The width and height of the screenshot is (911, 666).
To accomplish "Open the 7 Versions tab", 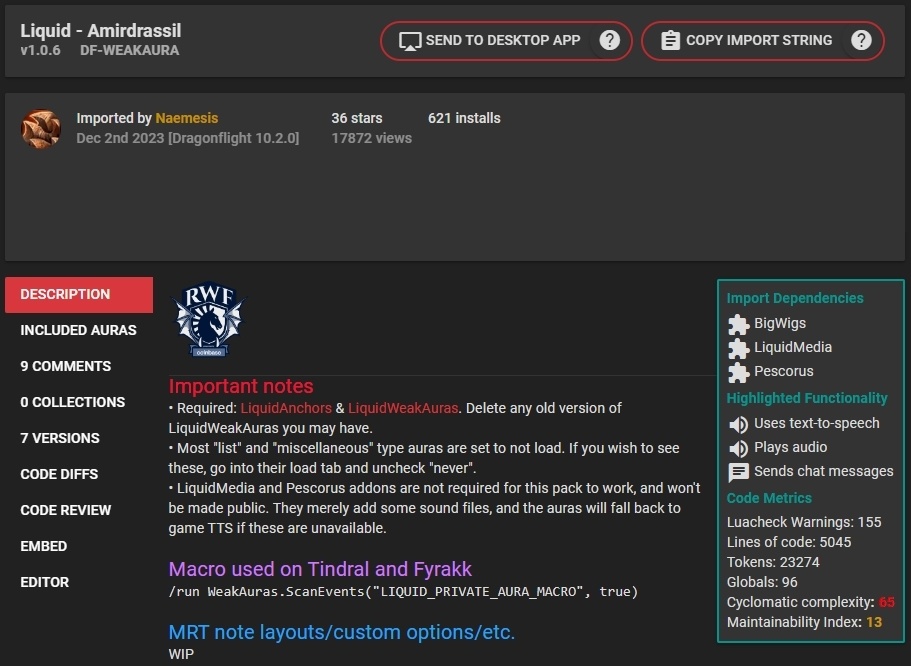I will (79, 438).
